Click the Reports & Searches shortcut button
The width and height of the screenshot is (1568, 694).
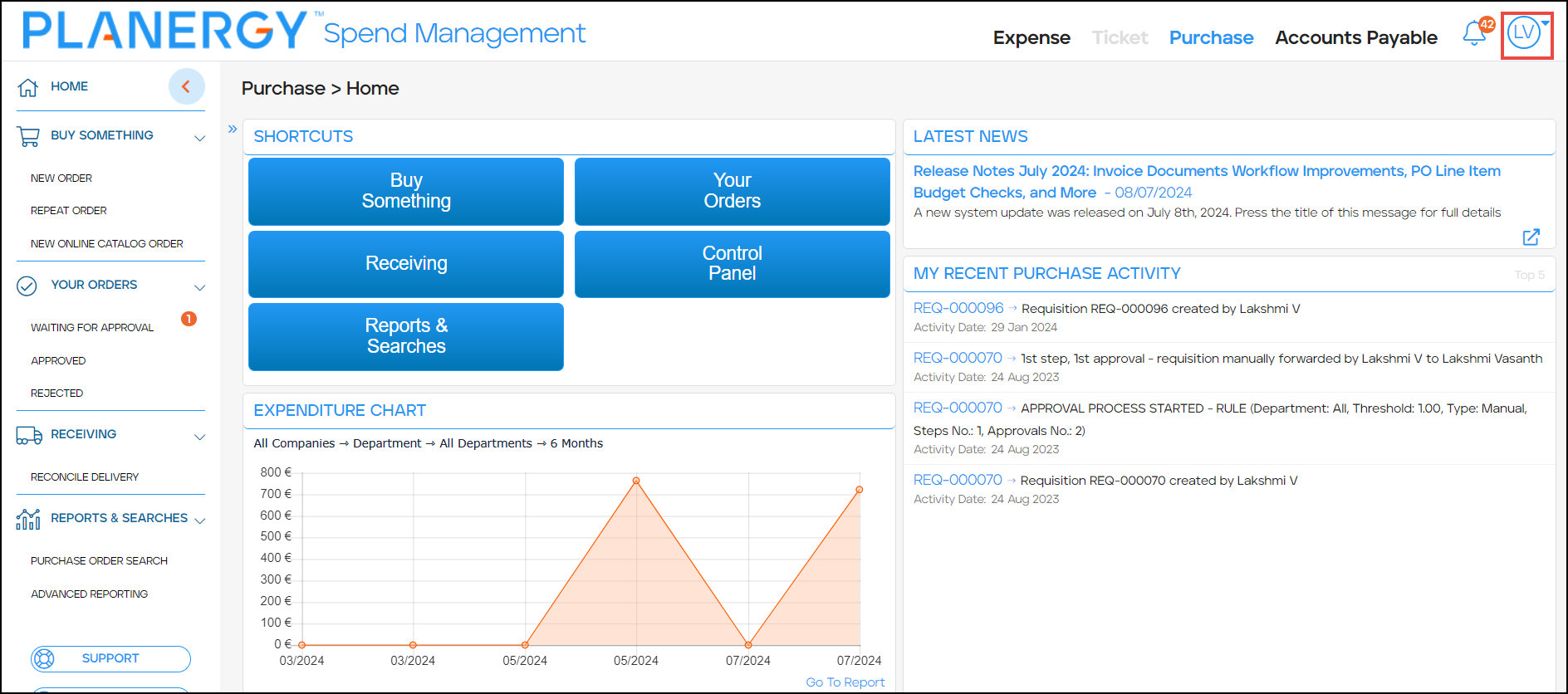click(406, 336)
